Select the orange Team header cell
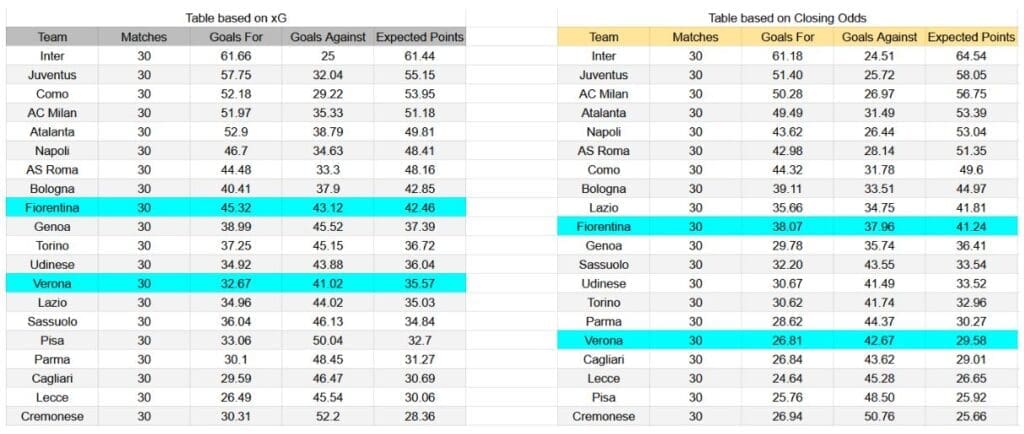 click(603, 37)
